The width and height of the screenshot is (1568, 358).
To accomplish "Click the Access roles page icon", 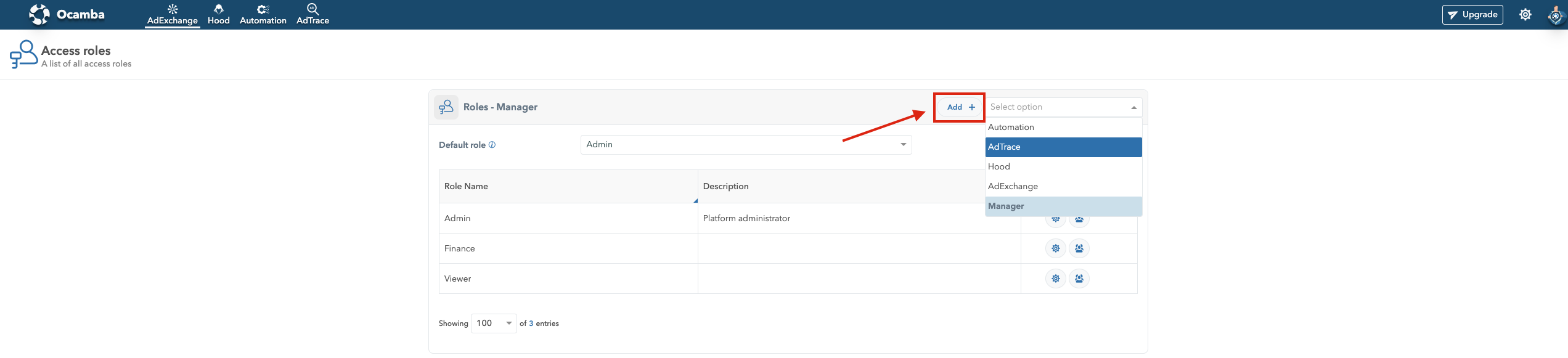I will click(x=23, y=54).
